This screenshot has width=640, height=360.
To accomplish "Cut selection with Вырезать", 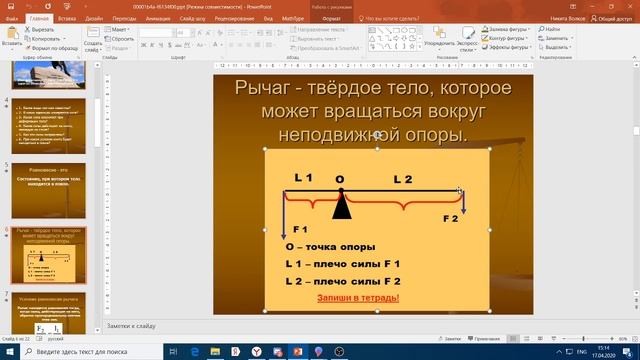I will 39,29.
